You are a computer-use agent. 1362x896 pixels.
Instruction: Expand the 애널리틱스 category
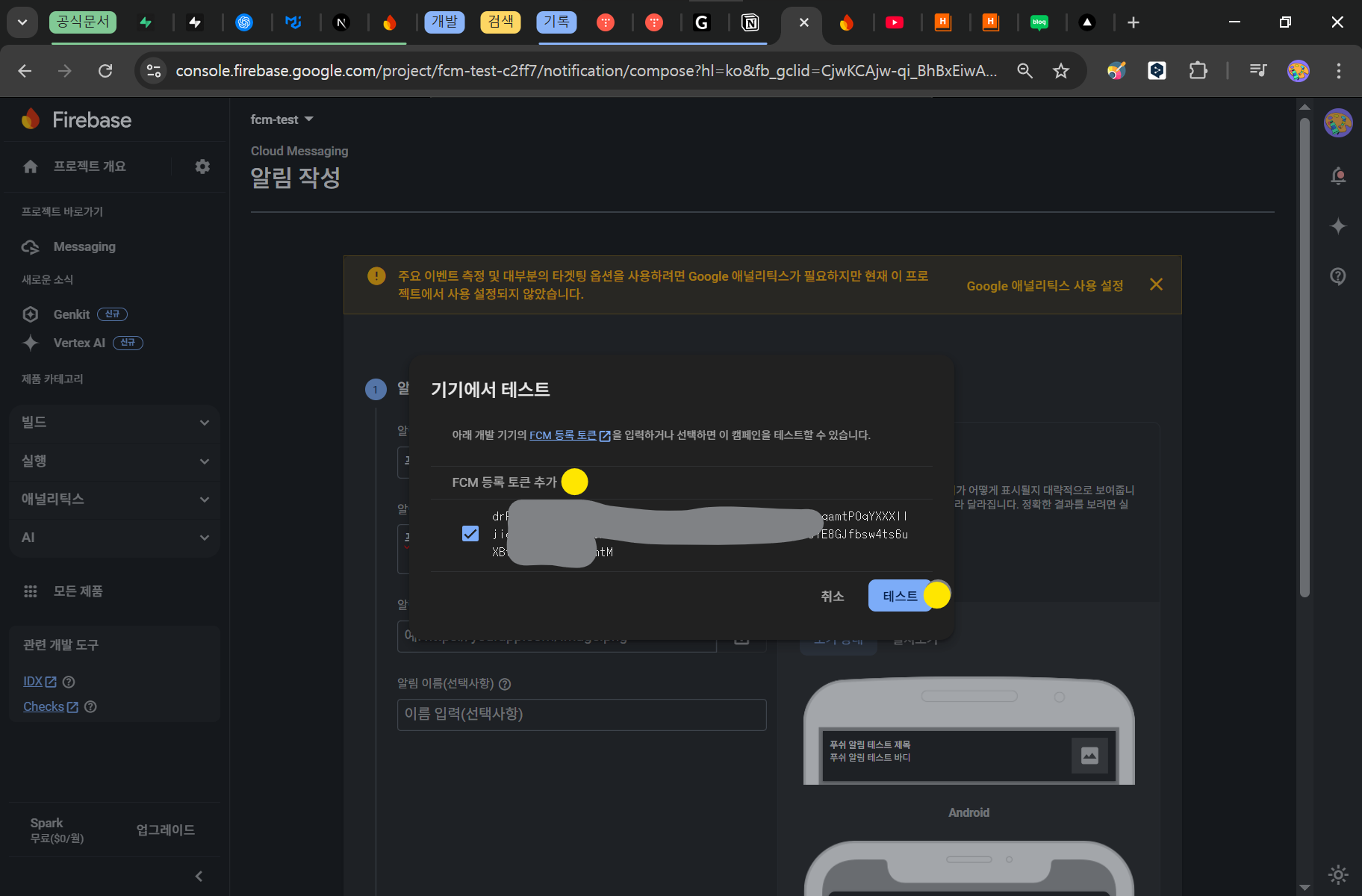point(115,499)
